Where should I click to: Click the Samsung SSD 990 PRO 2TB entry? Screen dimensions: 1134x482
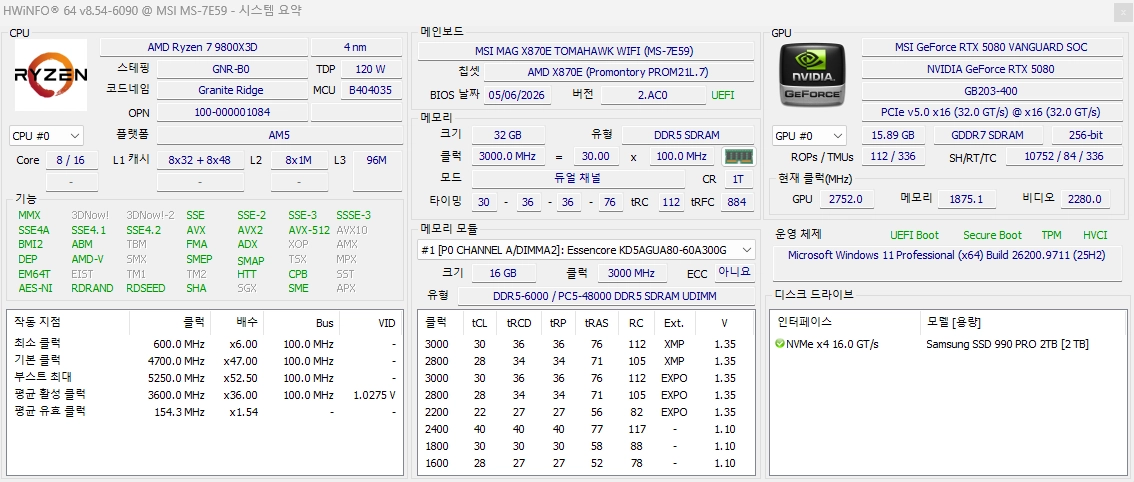(1007, 344)
